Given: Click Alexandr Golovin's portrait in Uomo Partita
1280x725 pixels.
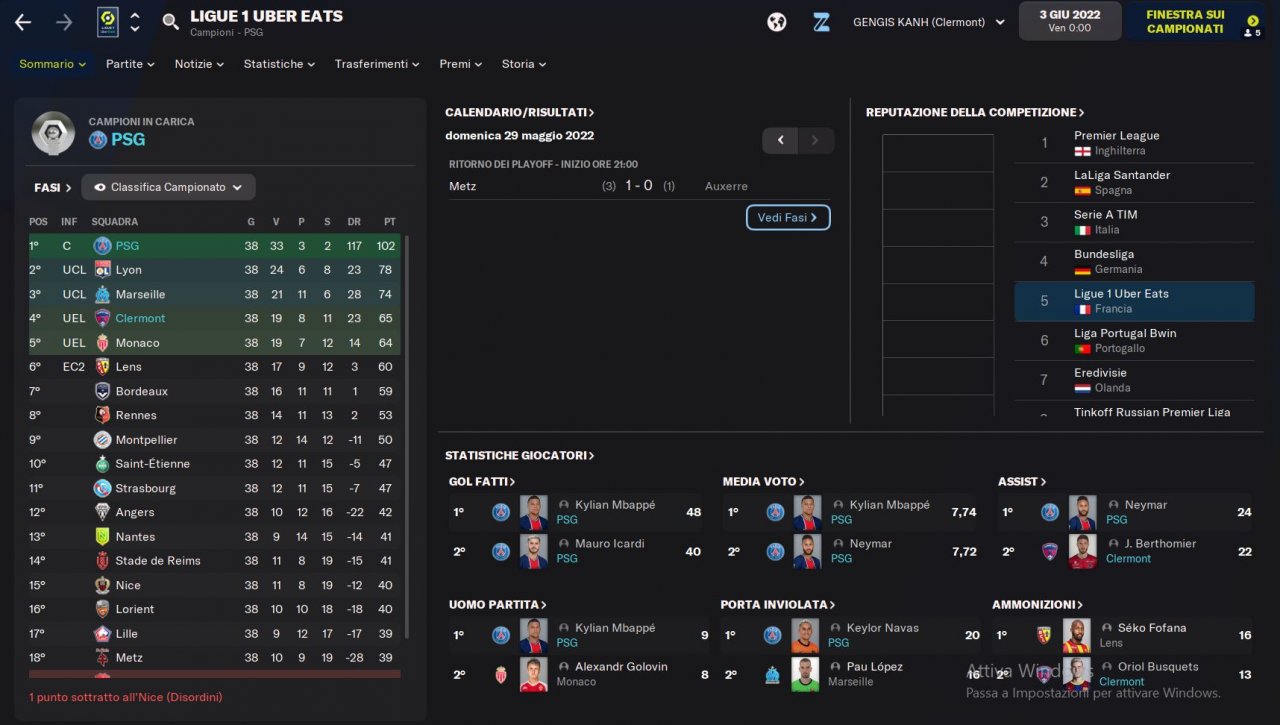Looking at the screenshot, I should (533, 675).
